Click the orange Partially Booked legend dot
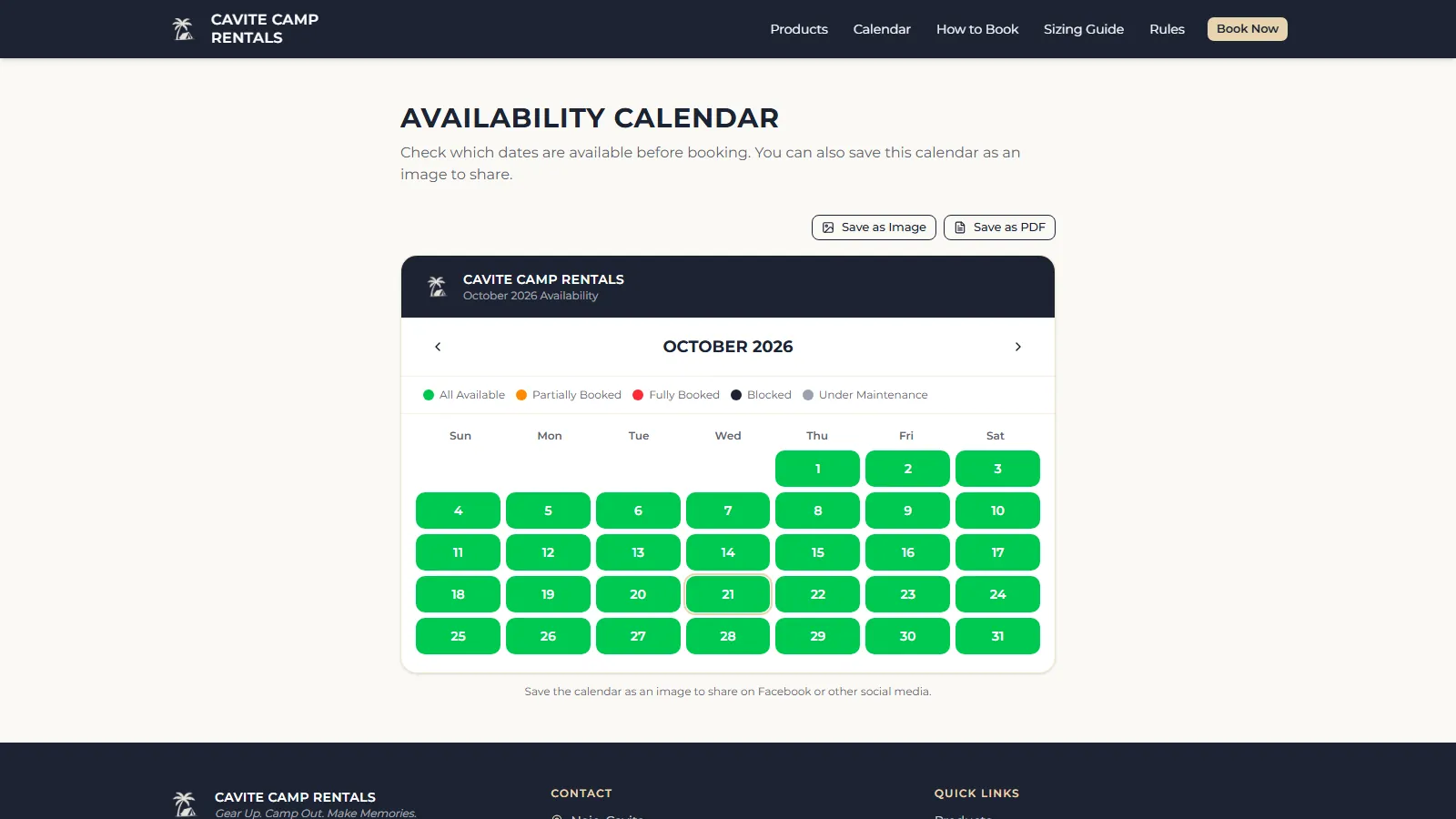The image size is (1456, 819). point(521,395)
